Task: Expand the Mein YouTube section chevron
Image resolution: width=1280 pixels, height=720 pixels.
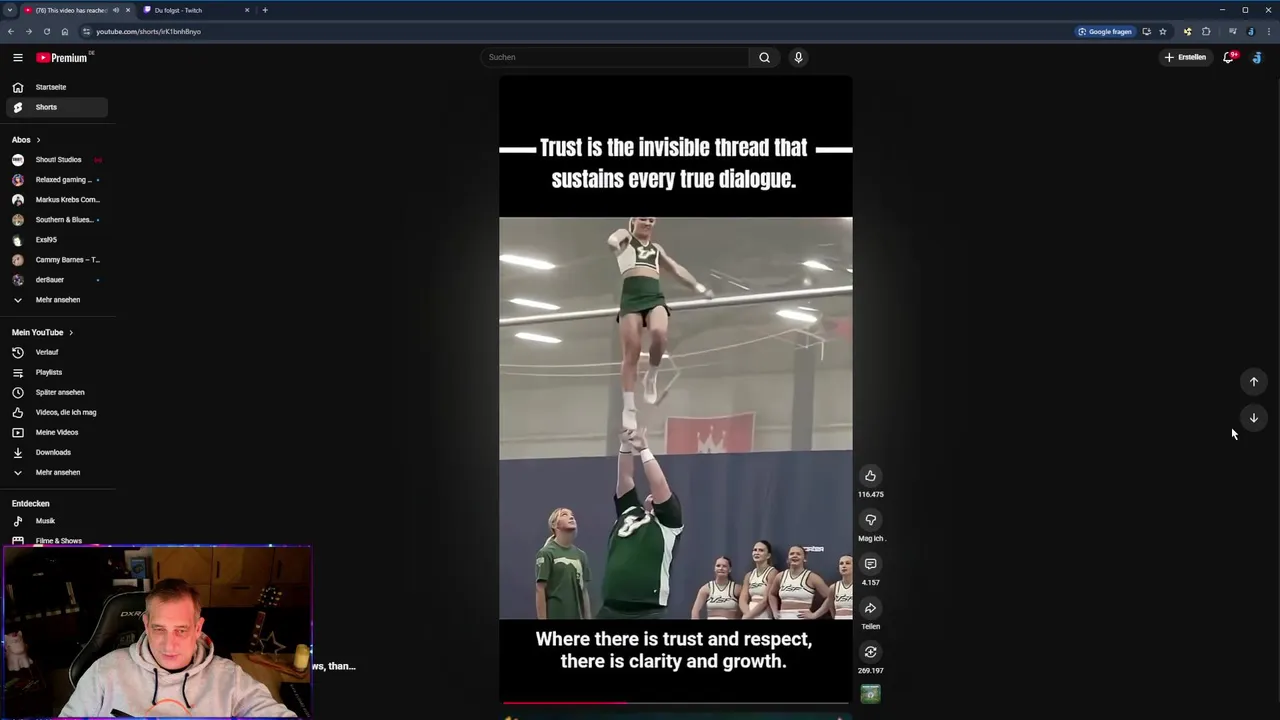Action: tap(70, 332)
